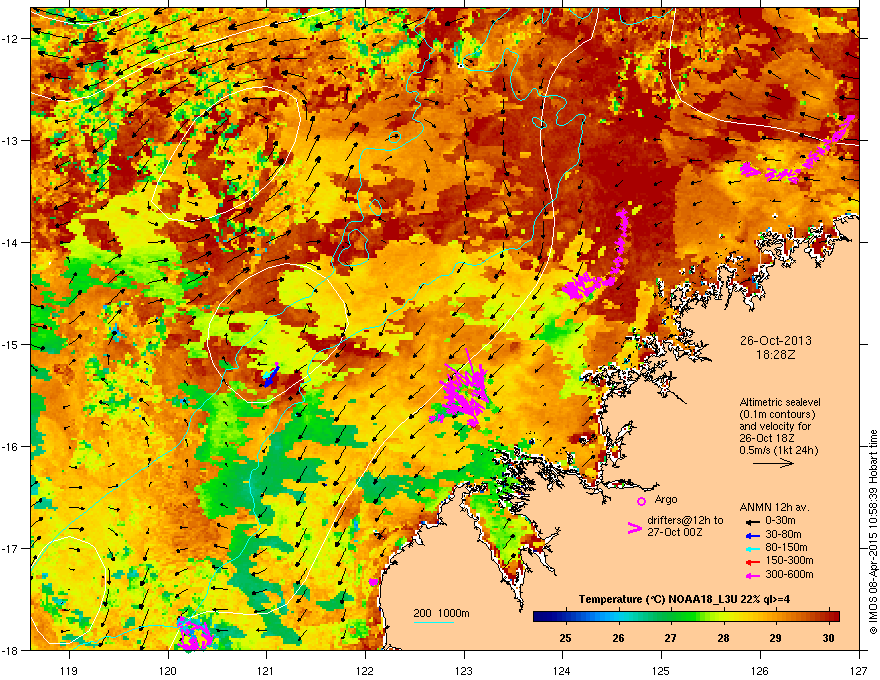Screen dimensions: 880x680
Task: Click the '27-Oct 00Z' legend label
Action: [x=675, y=532]
